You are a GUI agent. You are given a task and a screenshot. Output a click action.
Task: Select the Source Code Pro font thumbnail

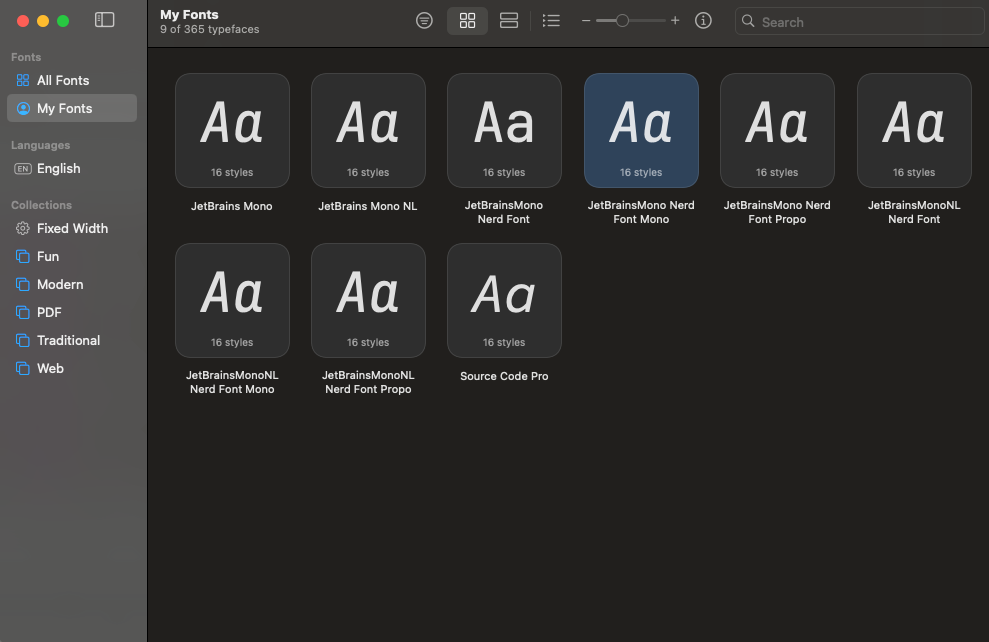coord(504,300)
